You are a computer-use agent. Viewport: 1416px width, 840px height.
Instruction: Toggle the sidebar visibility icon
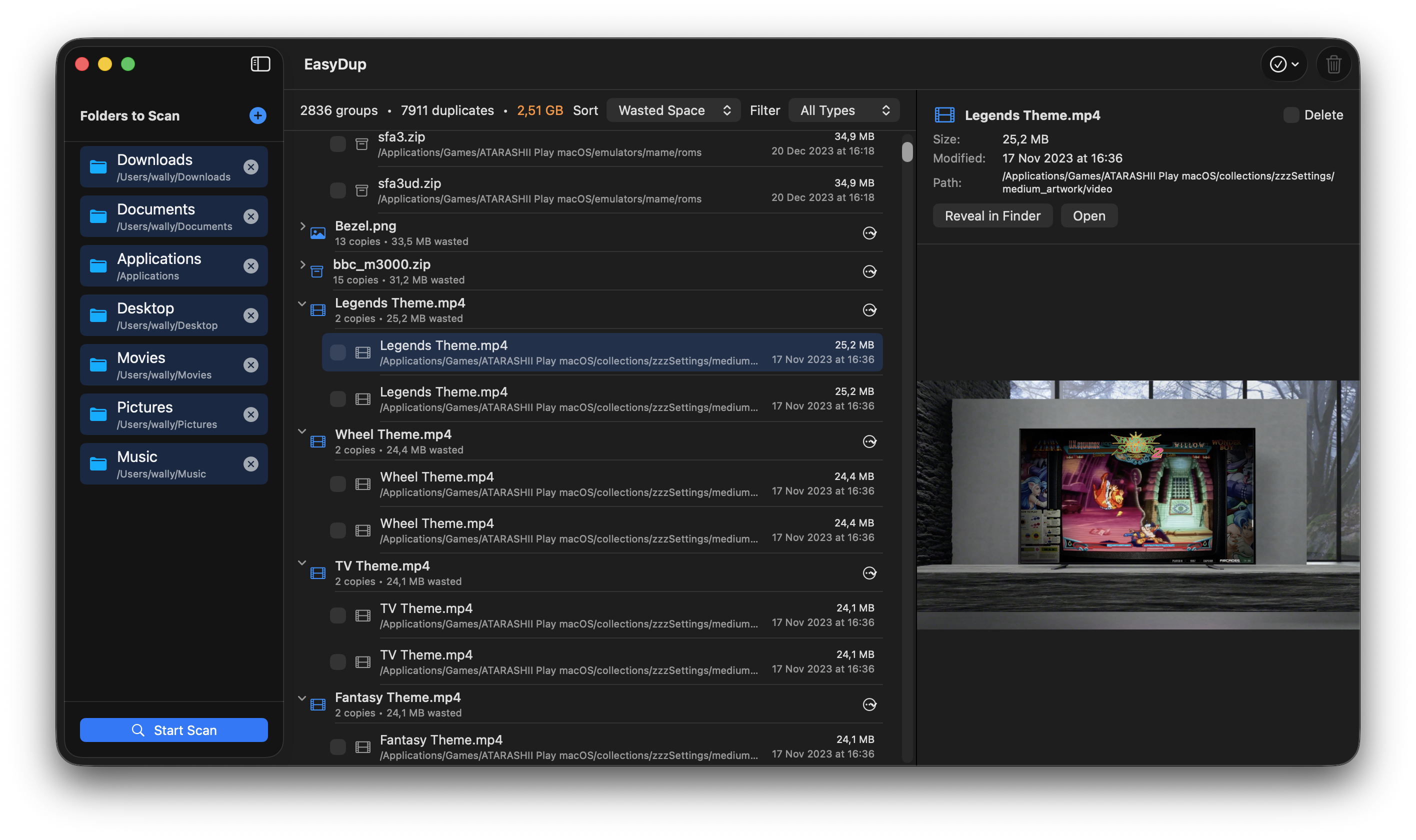pyautogui.click(x=260, y=64)
